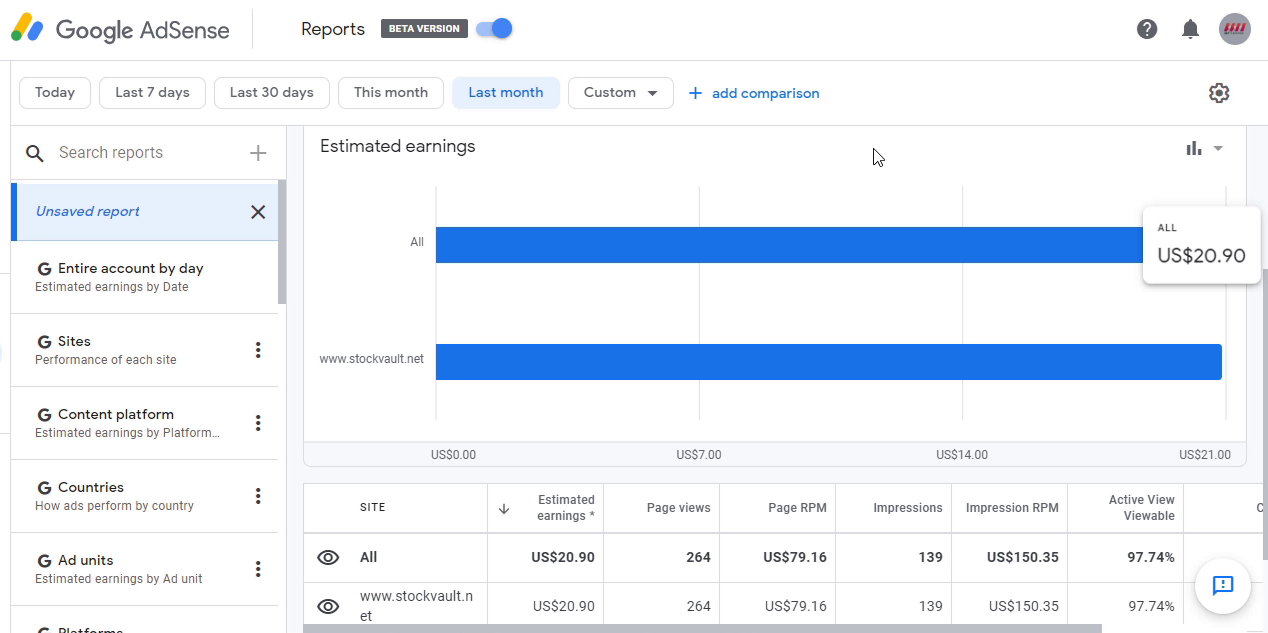Close the Unsaved report with X
This screenshot has width=1268, height=633.
pyautogui.click(x=258, y=212)
